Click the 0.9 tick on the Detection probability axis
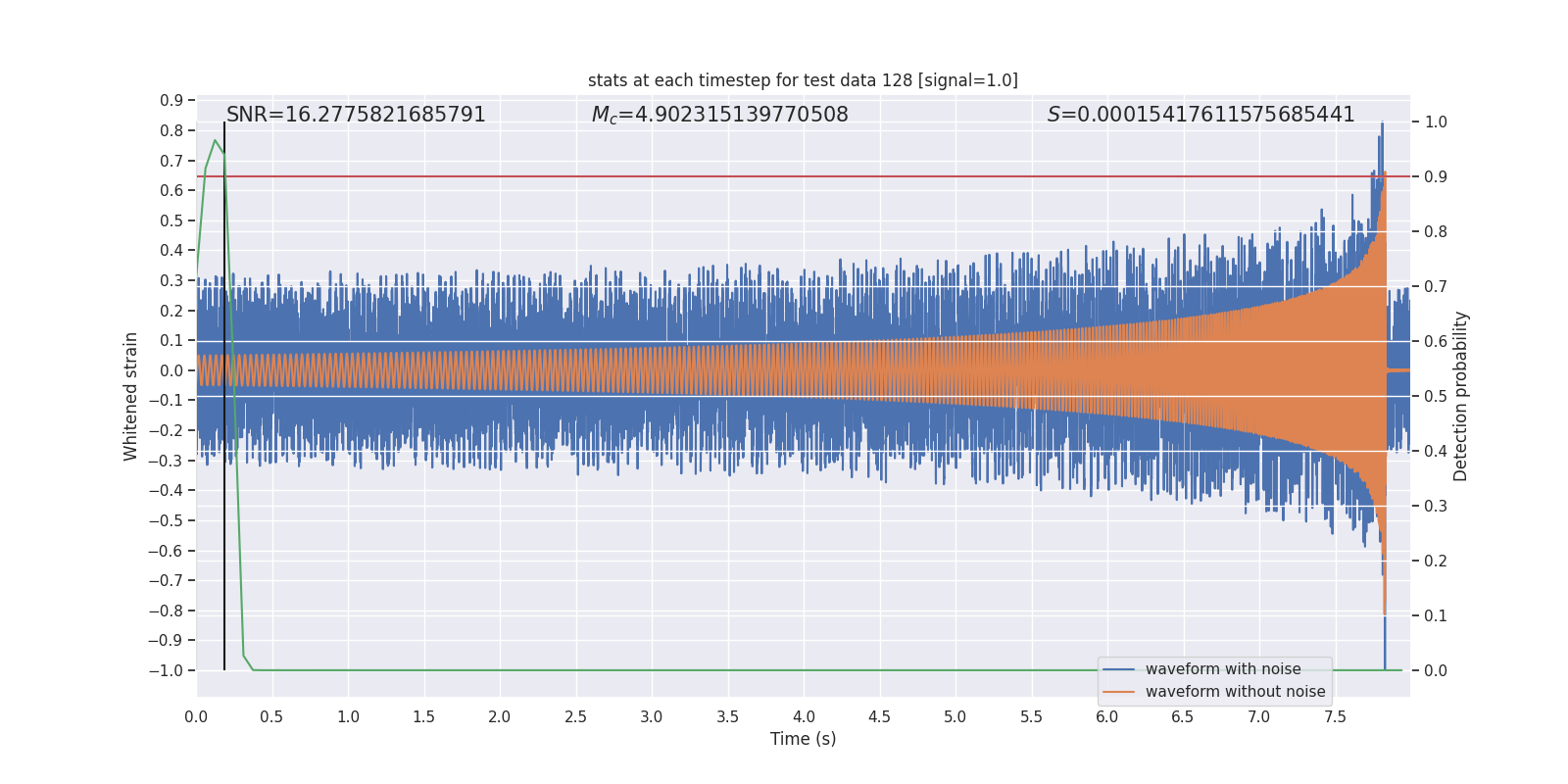Screen dimensions: 1568x784 [x=1436, y=177]
